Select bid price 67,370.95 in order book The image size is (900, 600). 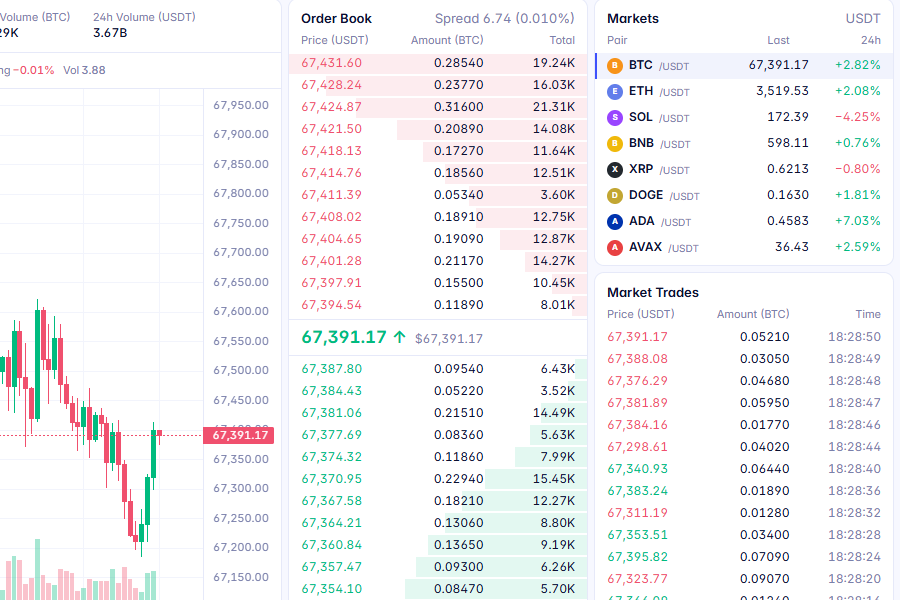[331, 479]
